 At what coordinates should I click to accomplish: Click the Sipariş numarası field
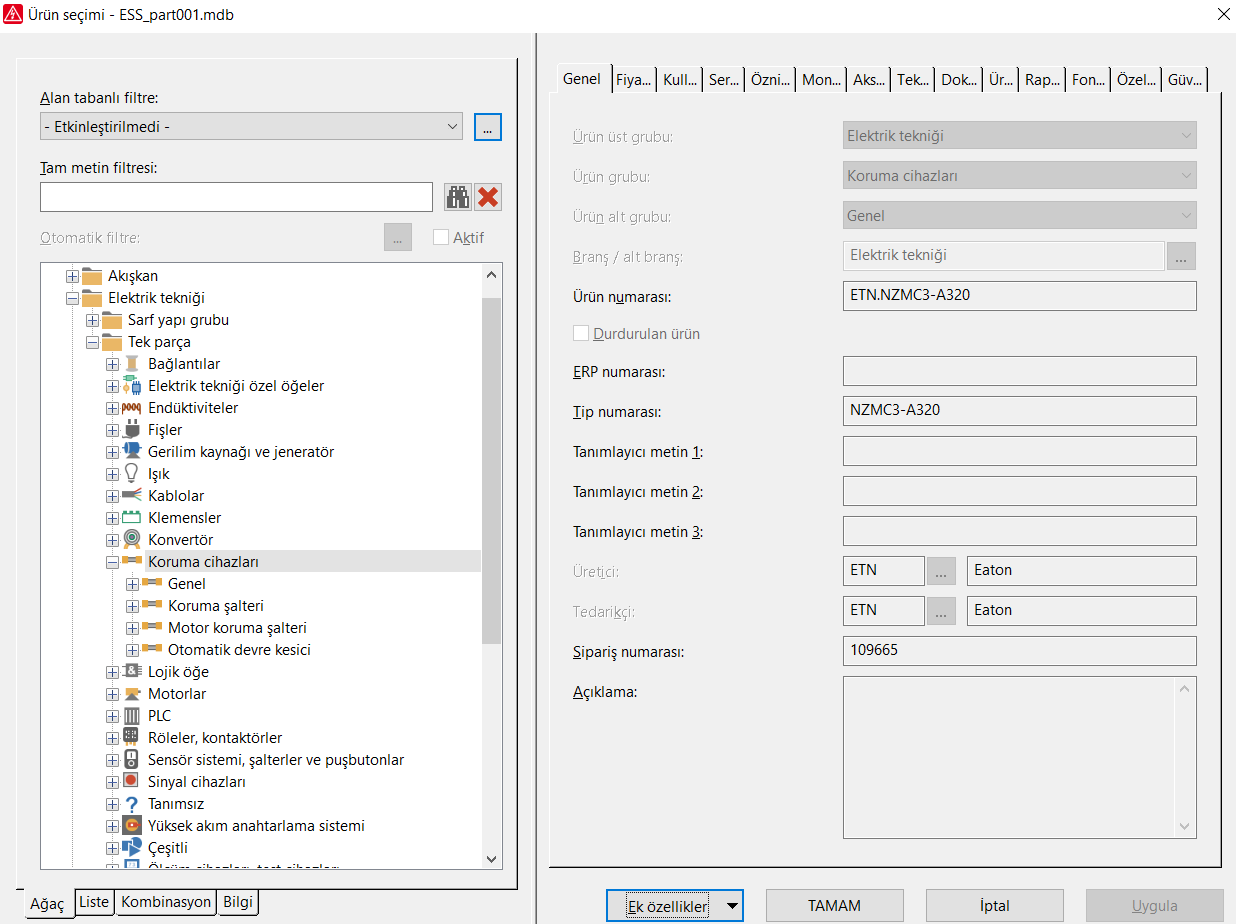1020,651
